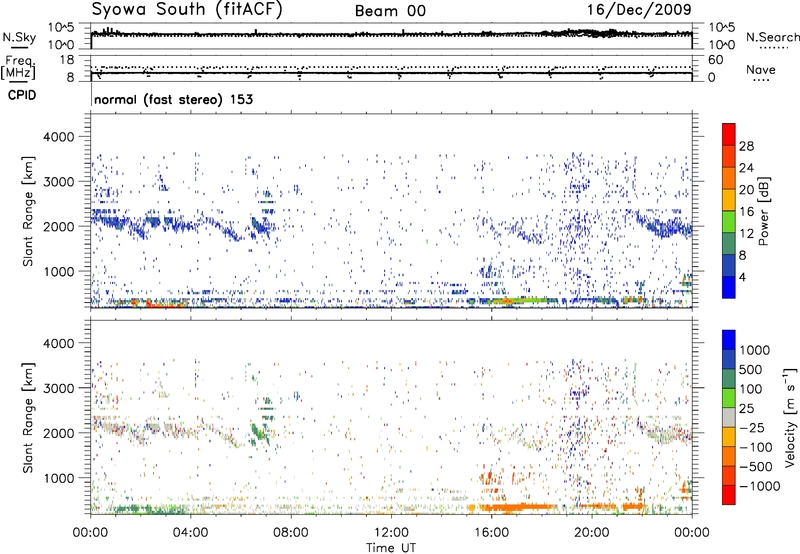Click the "−1000" label on Velocity color bar
This screenshot has height=554, width=800.
[759, 486]
